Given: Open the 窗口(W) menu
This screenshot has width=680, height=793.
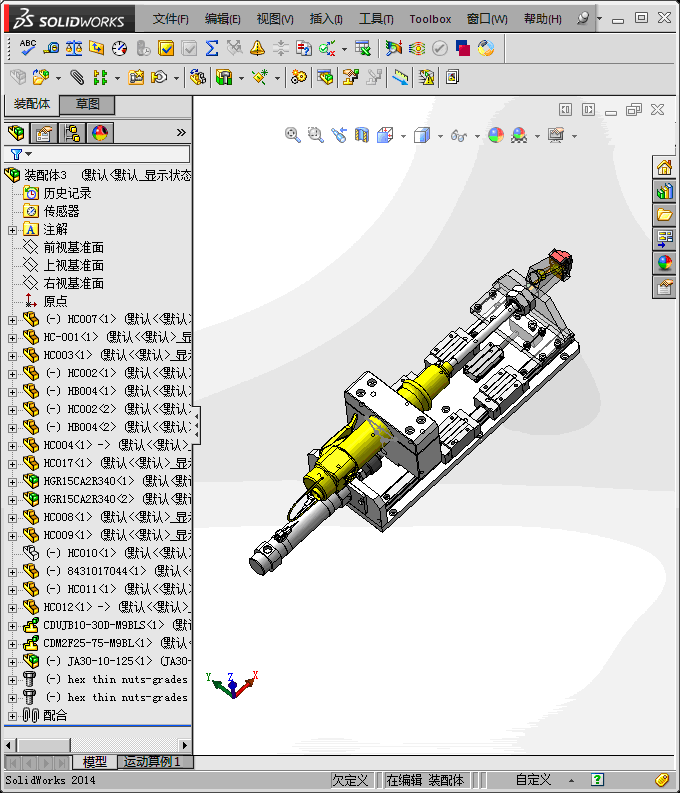Looking at the screenshot, I should [x=487, y=19].
